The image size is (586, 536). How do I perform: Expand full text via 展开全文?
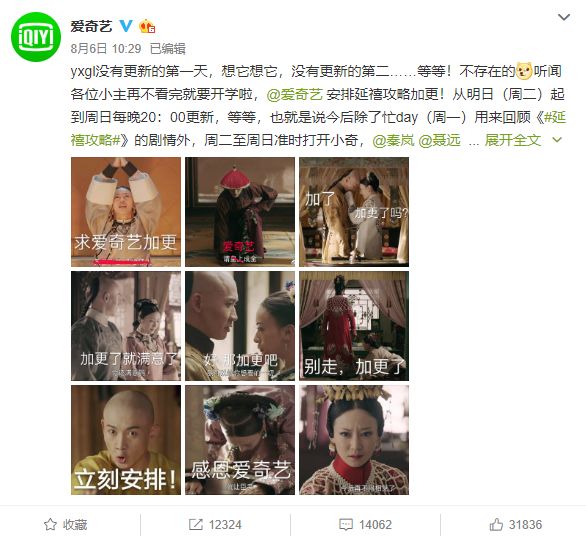(513, 140)
